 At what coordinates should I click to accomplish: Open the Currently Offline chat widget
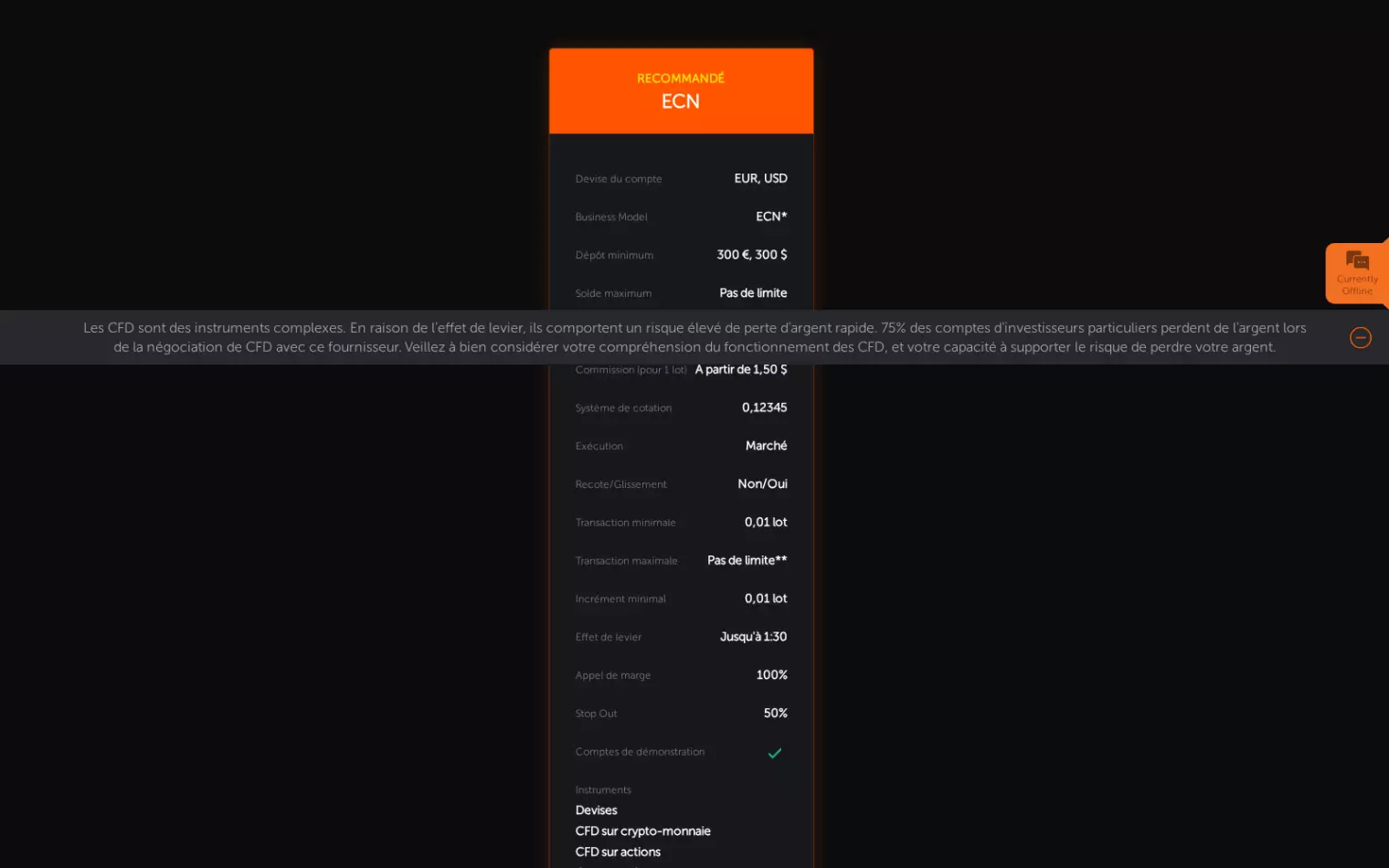coord(1357,272)
